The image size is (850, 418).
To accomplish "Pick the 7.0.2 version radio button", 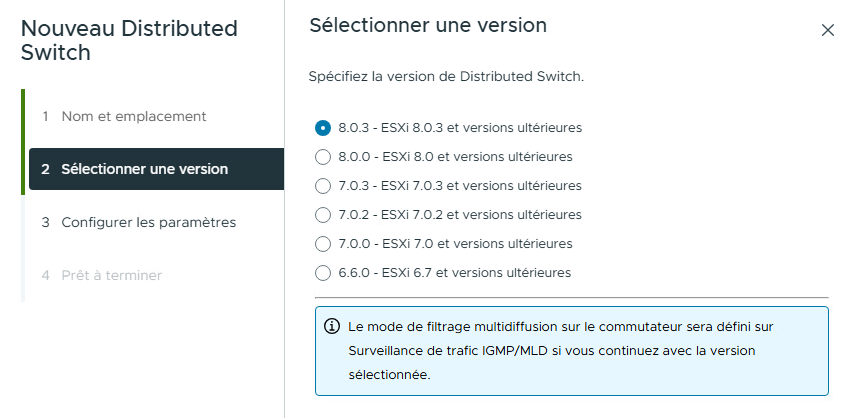I will (x=322, y=214).
